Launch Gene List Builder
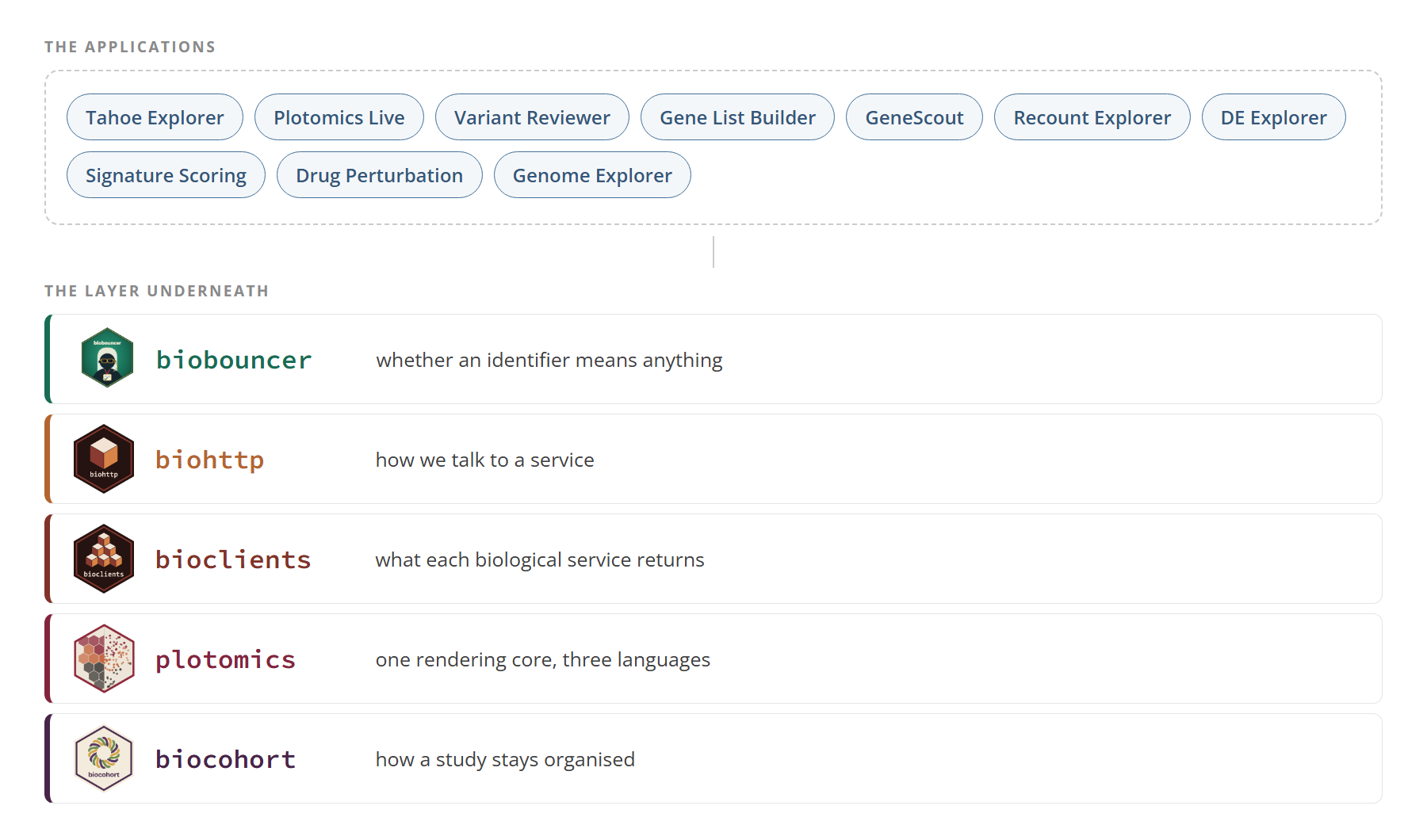 (x=737, y=117)
